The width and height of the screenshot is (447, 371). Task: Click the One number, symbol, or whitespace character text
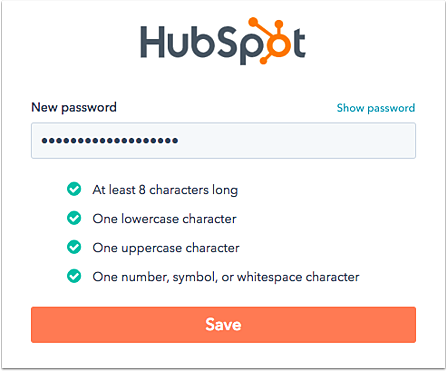click(226, 277)
